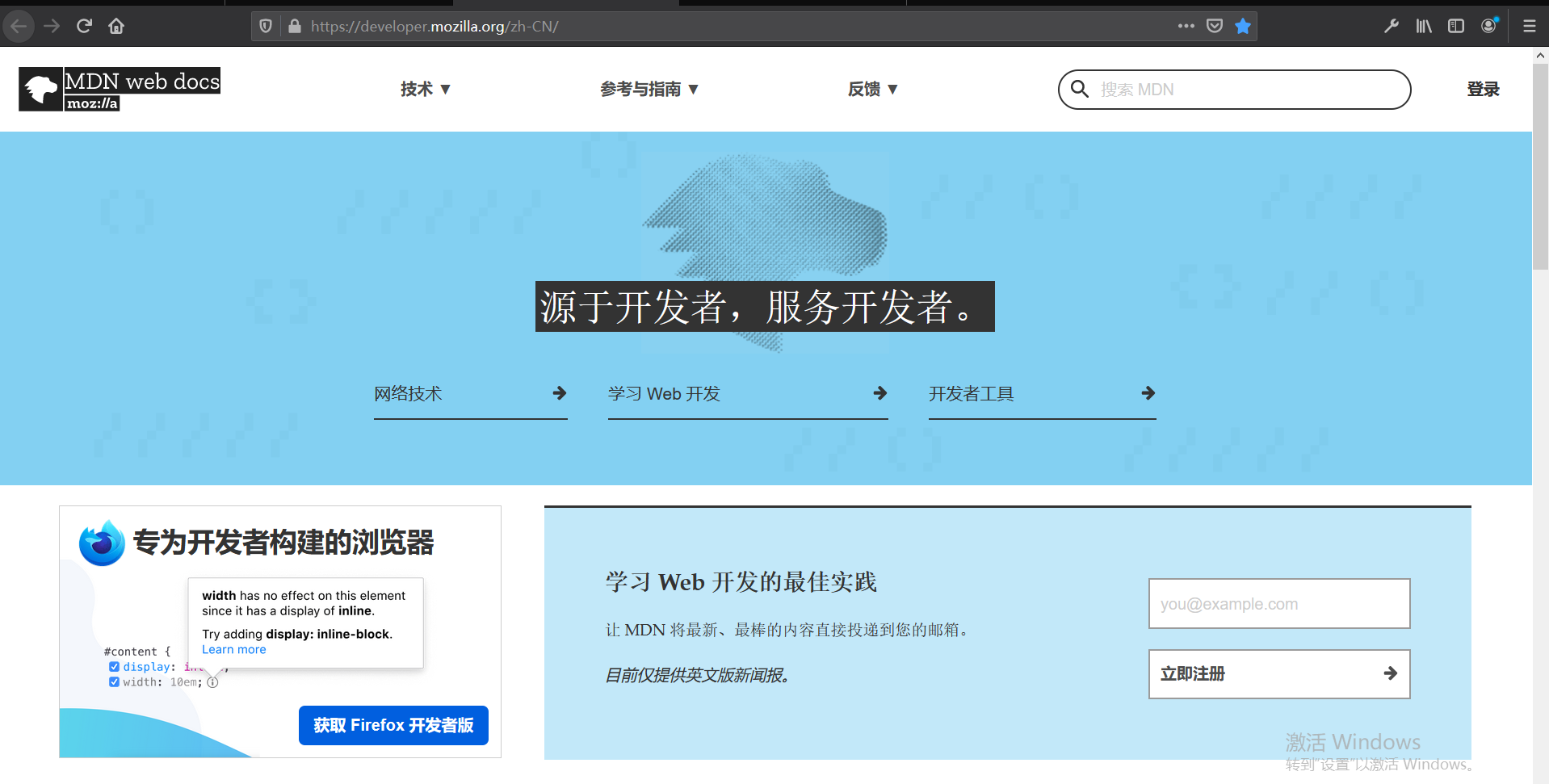Image resolution: width=1549 pixels, height=784 pixels.
Task: Click the arrow beside 网络技术
Action: [559, 393]
